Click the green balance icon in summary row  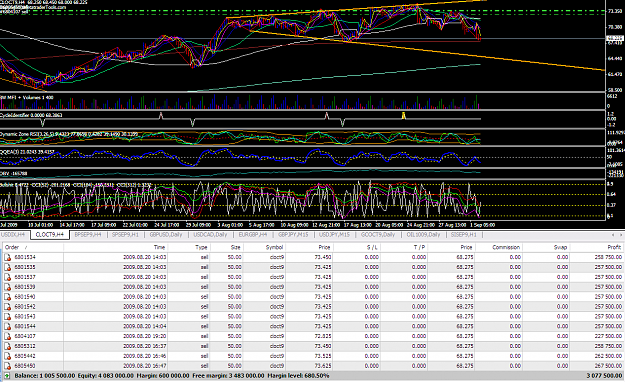tap(7, 376)
